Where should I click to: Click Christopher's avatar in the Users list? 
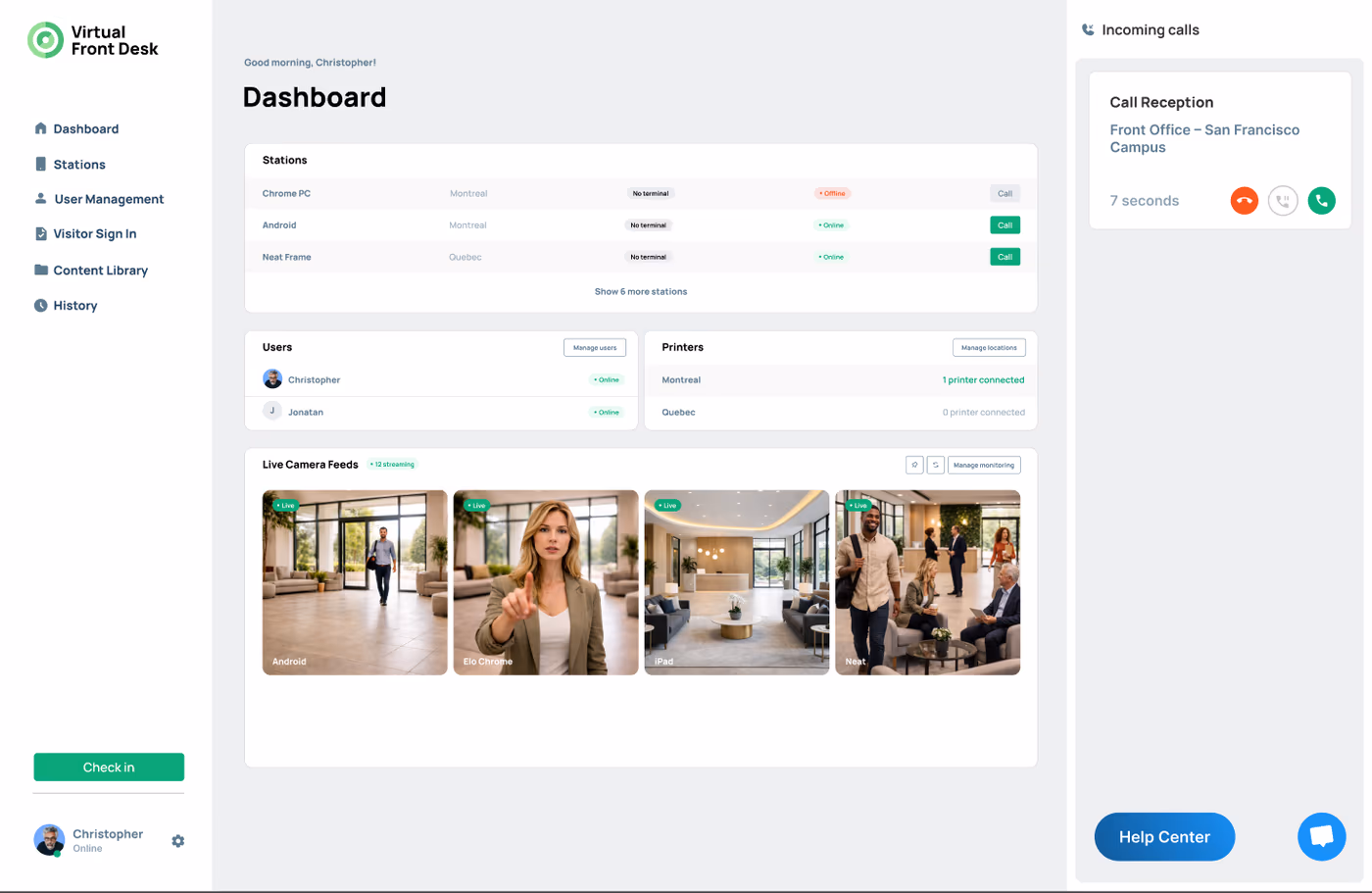(272, 379)
